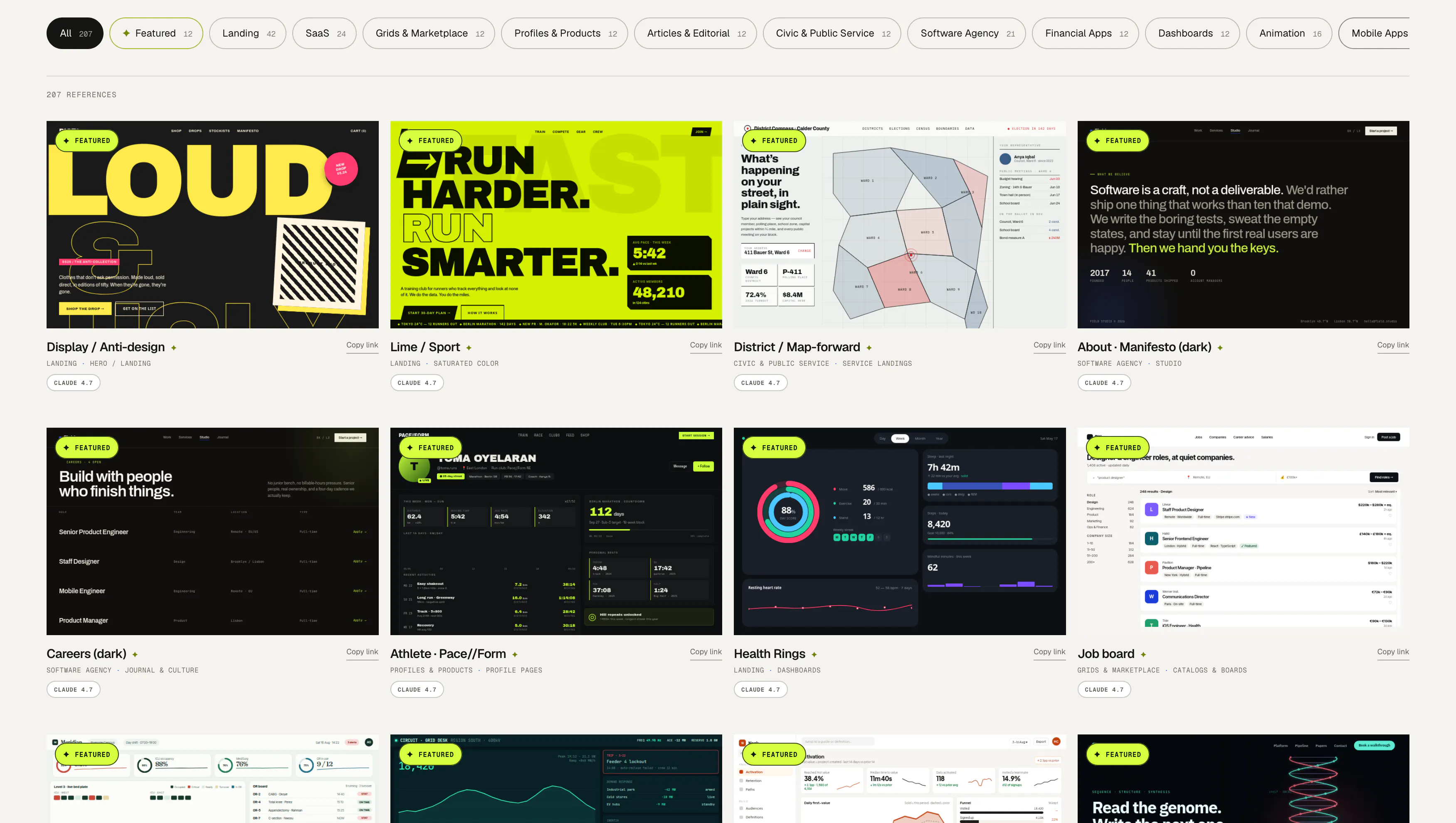Click 'GRIDS & MARKETPLACE · CATALOGS & BOARDS' text
The width and height of the screenshot is (1456, 823).
(x=1162, y=670)
